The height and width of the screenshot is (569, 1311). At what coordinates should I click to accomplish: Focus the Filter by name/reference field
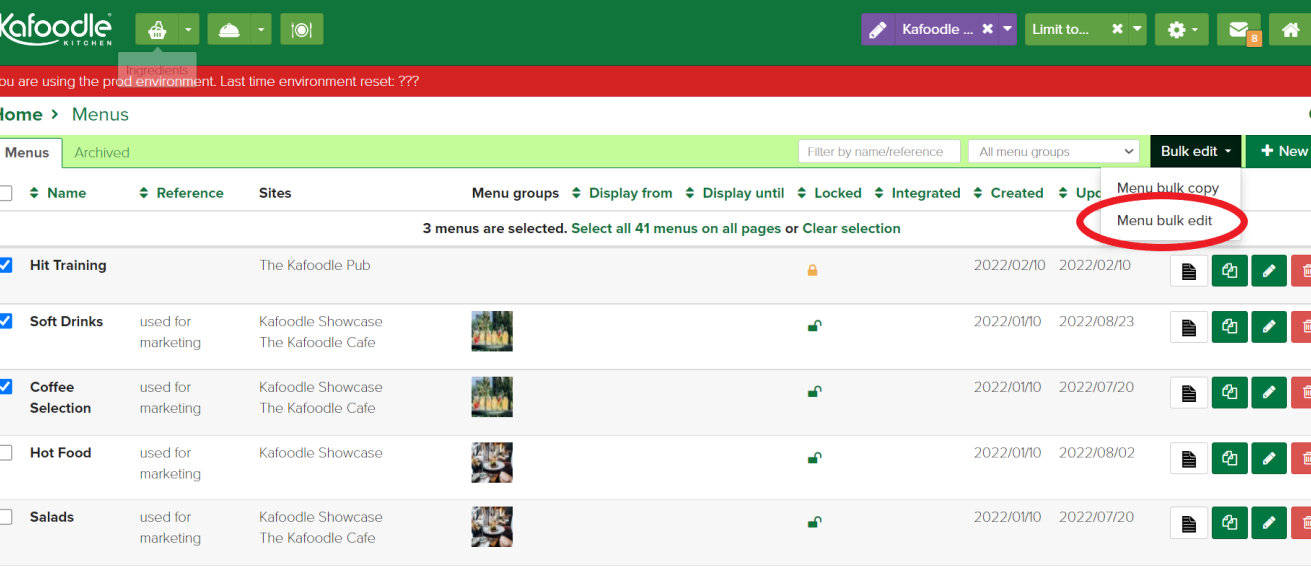[x=879, y=151]
